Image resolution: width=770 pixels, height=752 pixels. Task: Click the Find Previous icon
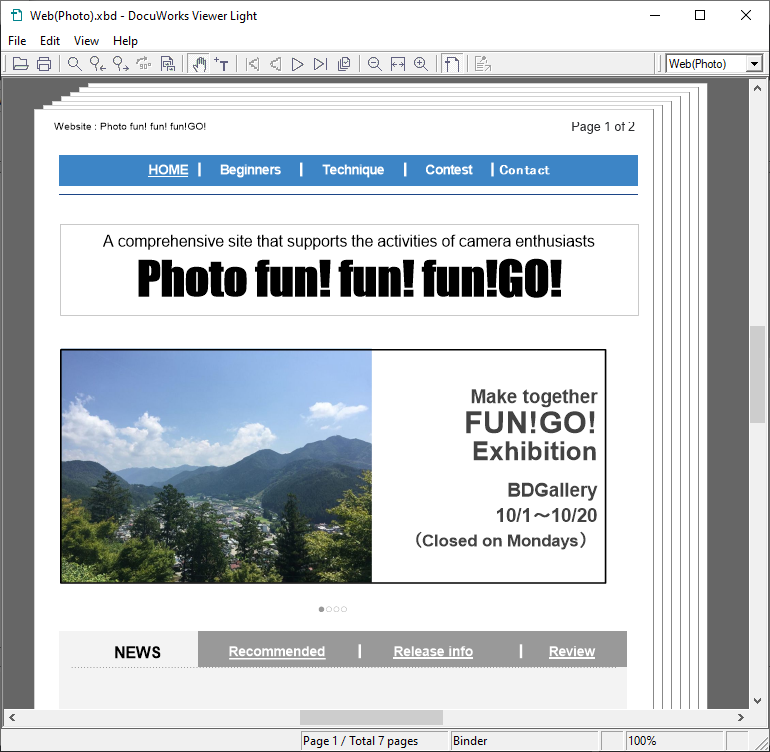(x=98, y=64)
